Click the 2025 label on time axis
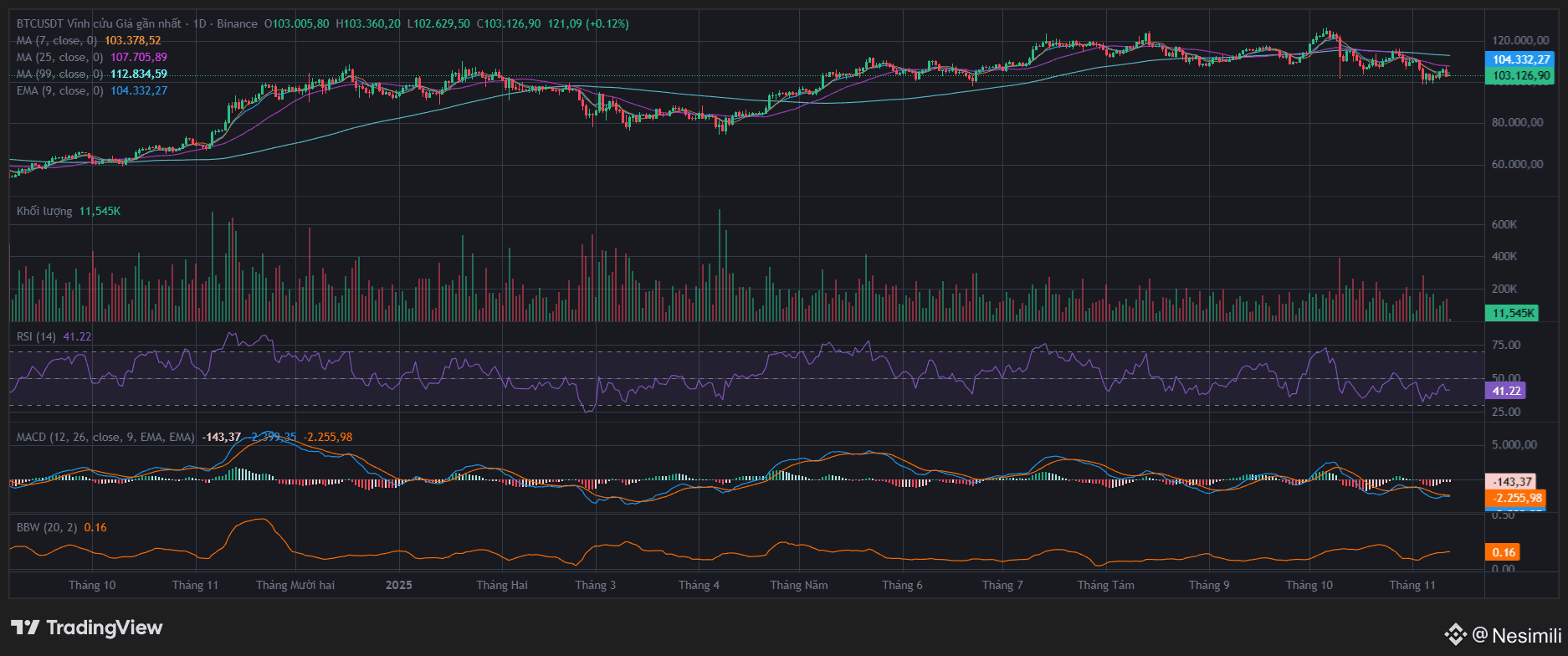This screenshot has width=1568, height=656. tap(398, 585)
